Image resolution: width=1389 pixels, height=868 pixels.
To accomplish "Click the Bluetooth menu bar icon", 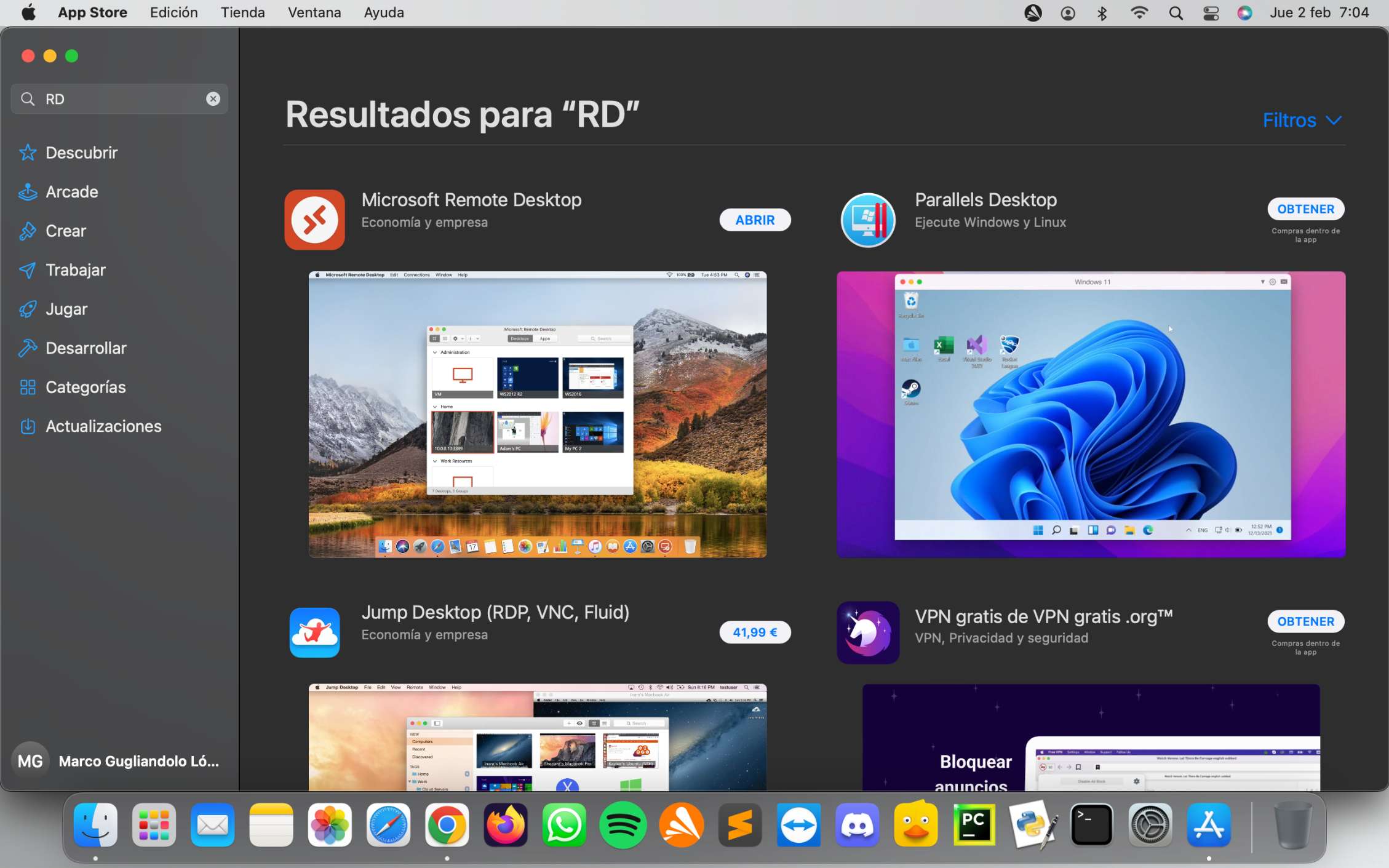I will (1102, 13).
